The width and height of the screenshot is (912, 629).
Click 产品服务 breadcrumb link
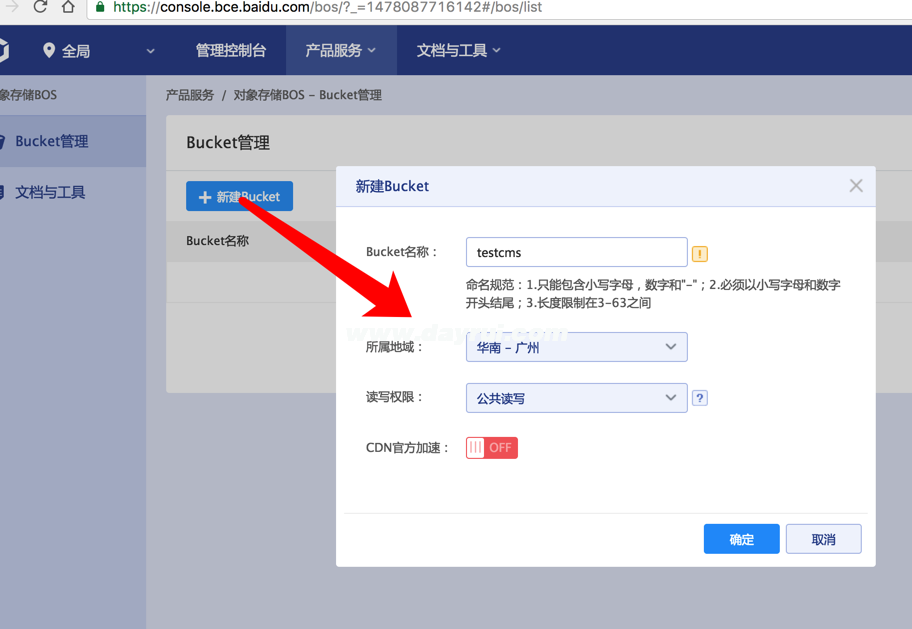(x=190, y=95)
